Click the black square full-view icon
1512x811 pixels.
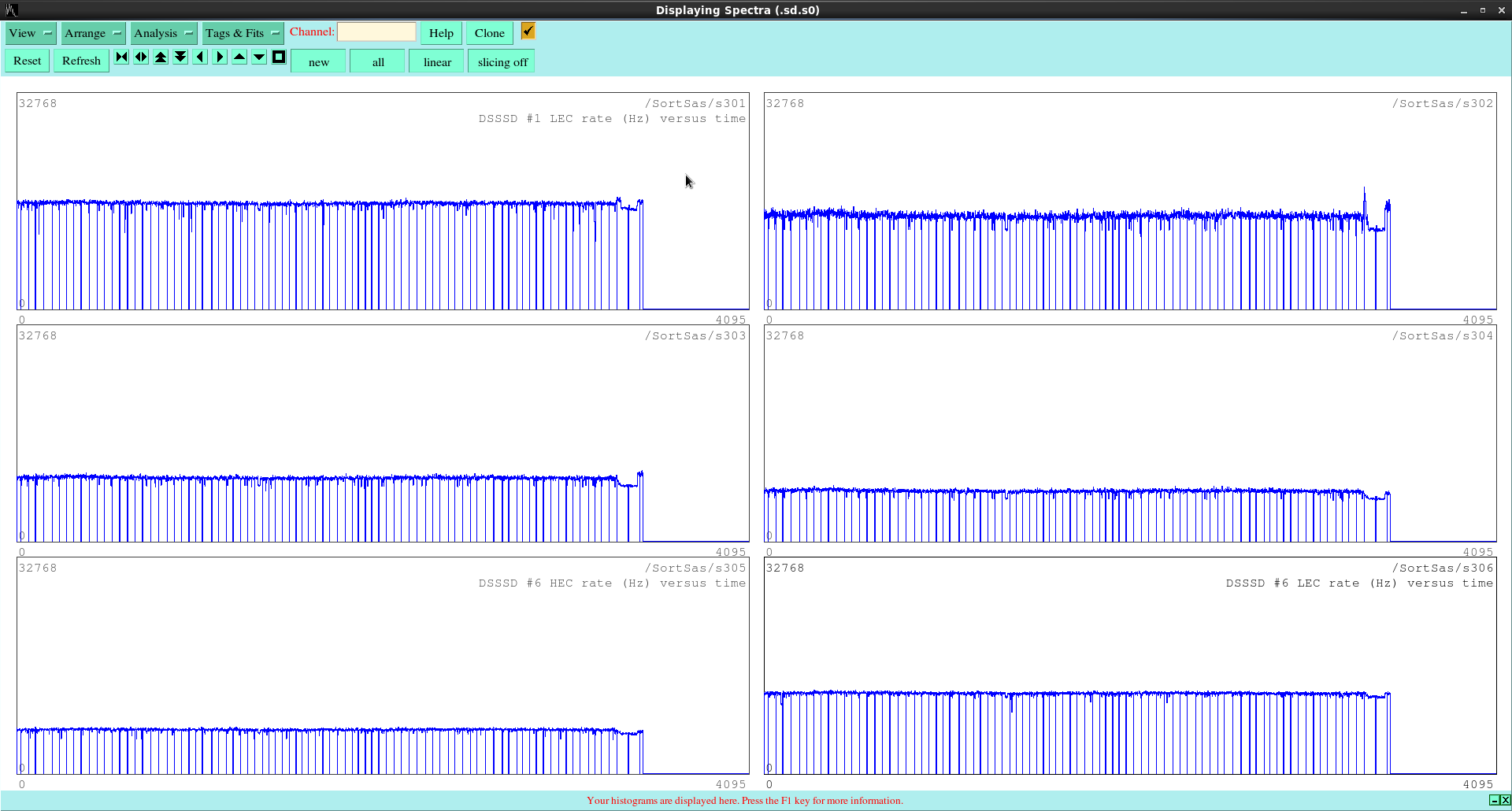click(279, 57)
